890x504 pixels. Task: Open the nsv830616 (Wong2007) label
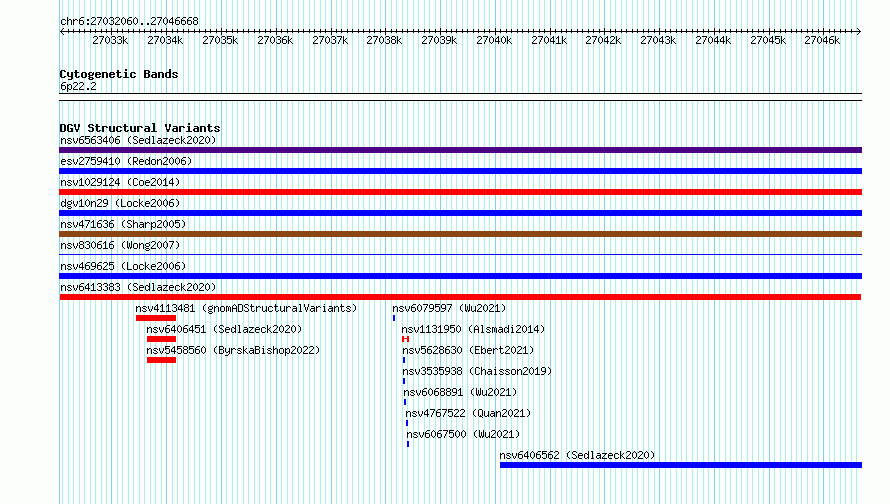pos(120,245)
